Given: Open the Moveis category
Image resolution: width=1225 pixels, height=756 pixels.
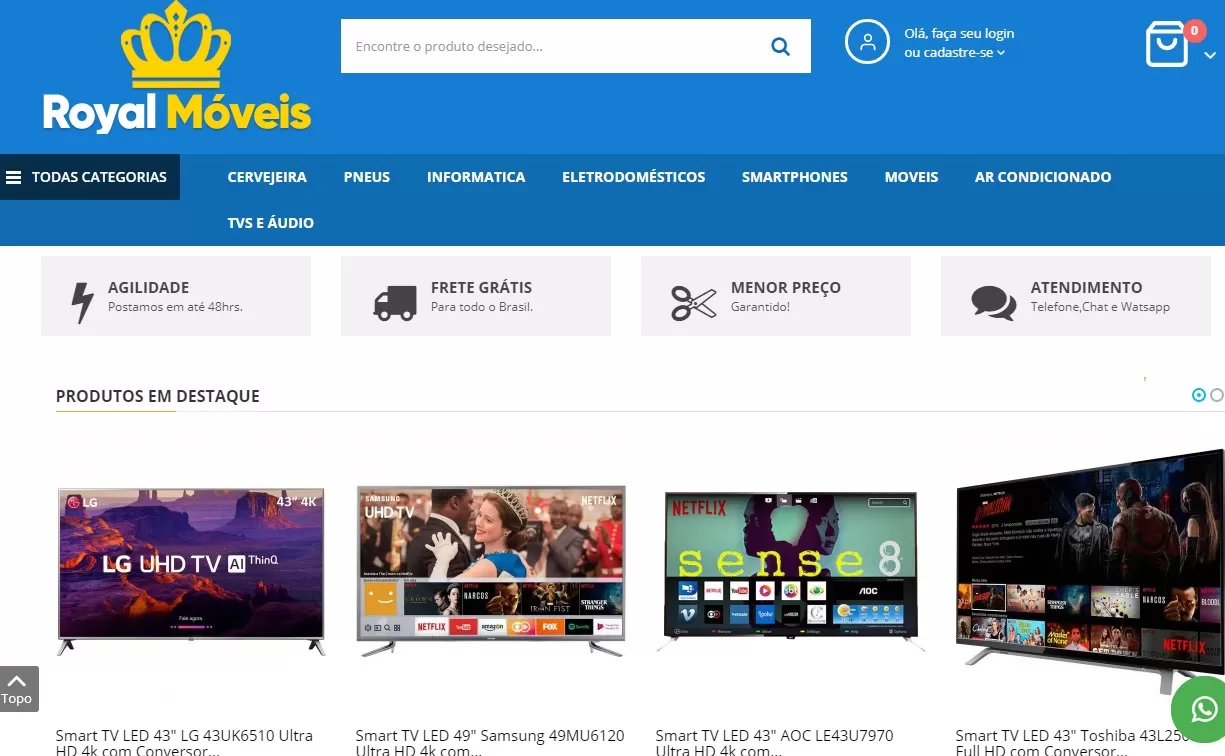Looking at the screenshot, I should 912,177.
